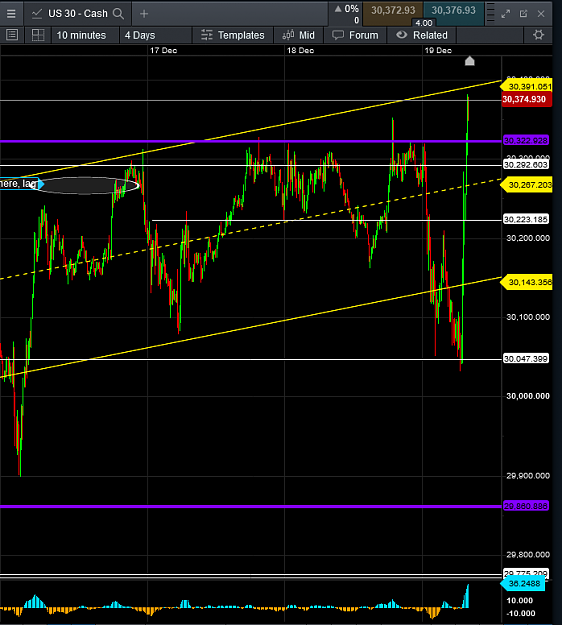Open the Templates dropdown
This screenshot has height=625, width=562.
(233, 35)
